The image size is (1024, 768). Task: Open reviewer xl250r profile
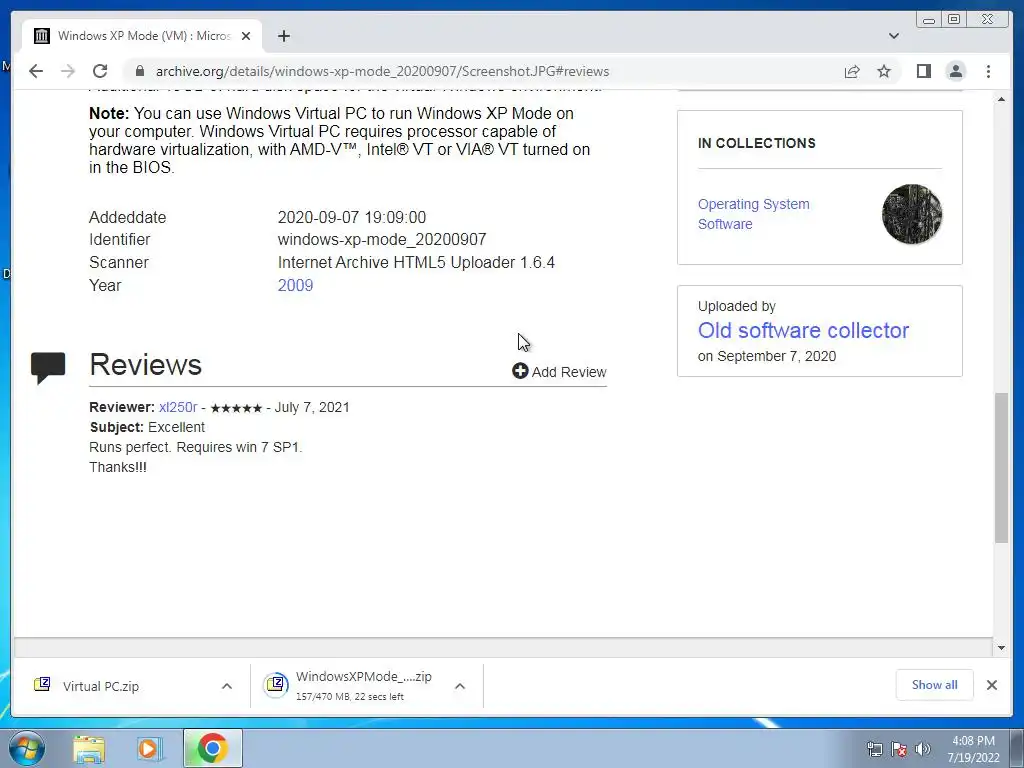[178, 408]
